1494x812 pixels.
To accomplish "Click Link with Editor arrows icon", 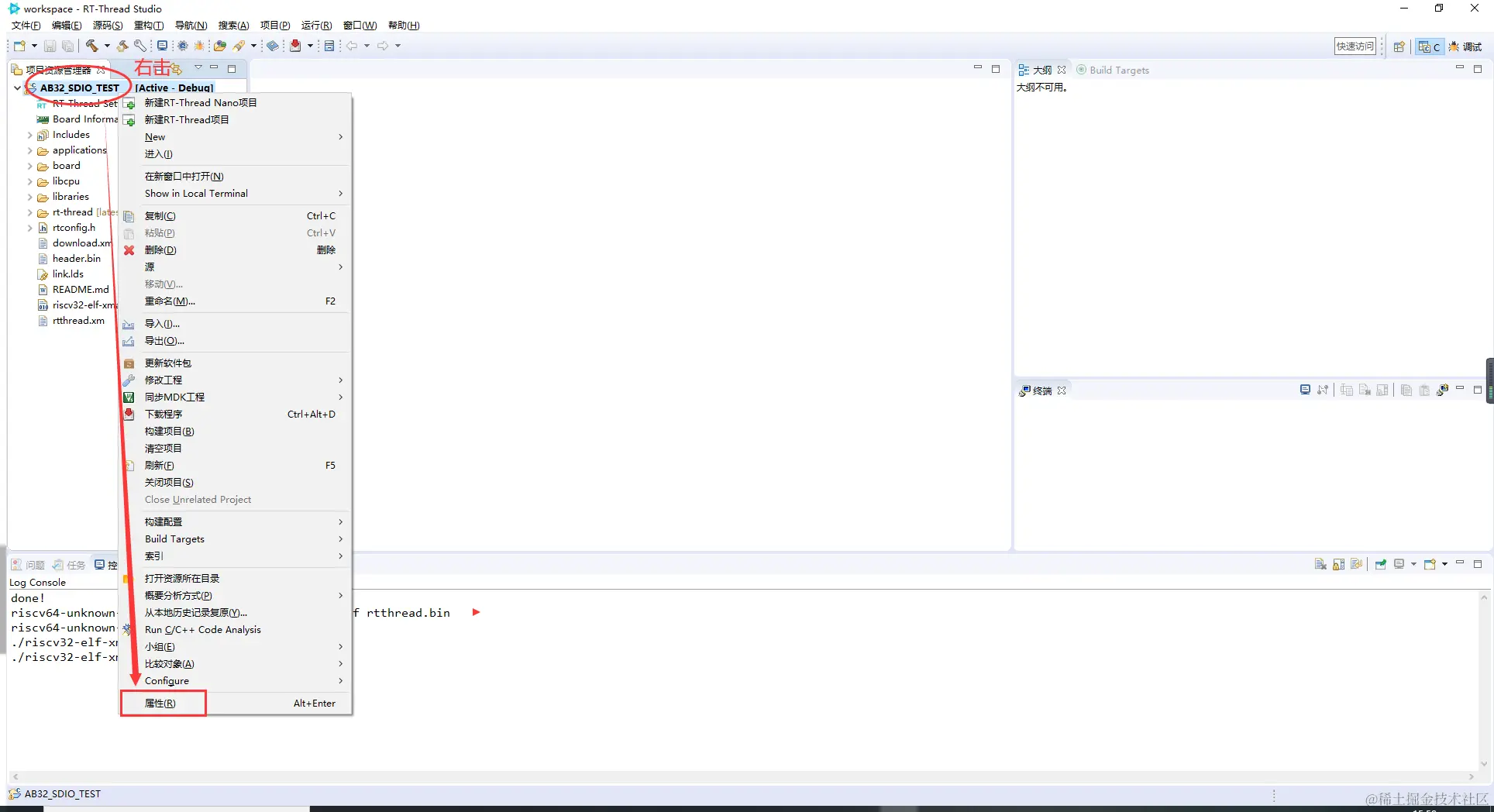I will 177,69.
